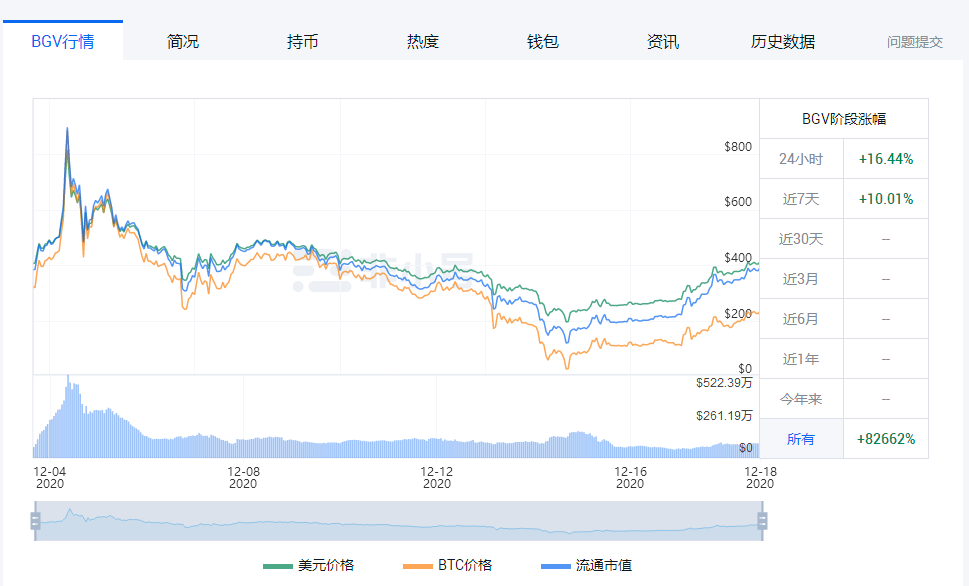Image resolution: width=969 pixels, height=586 pixels.
Task: Click +16.44% value
Action: click(886, 159)
